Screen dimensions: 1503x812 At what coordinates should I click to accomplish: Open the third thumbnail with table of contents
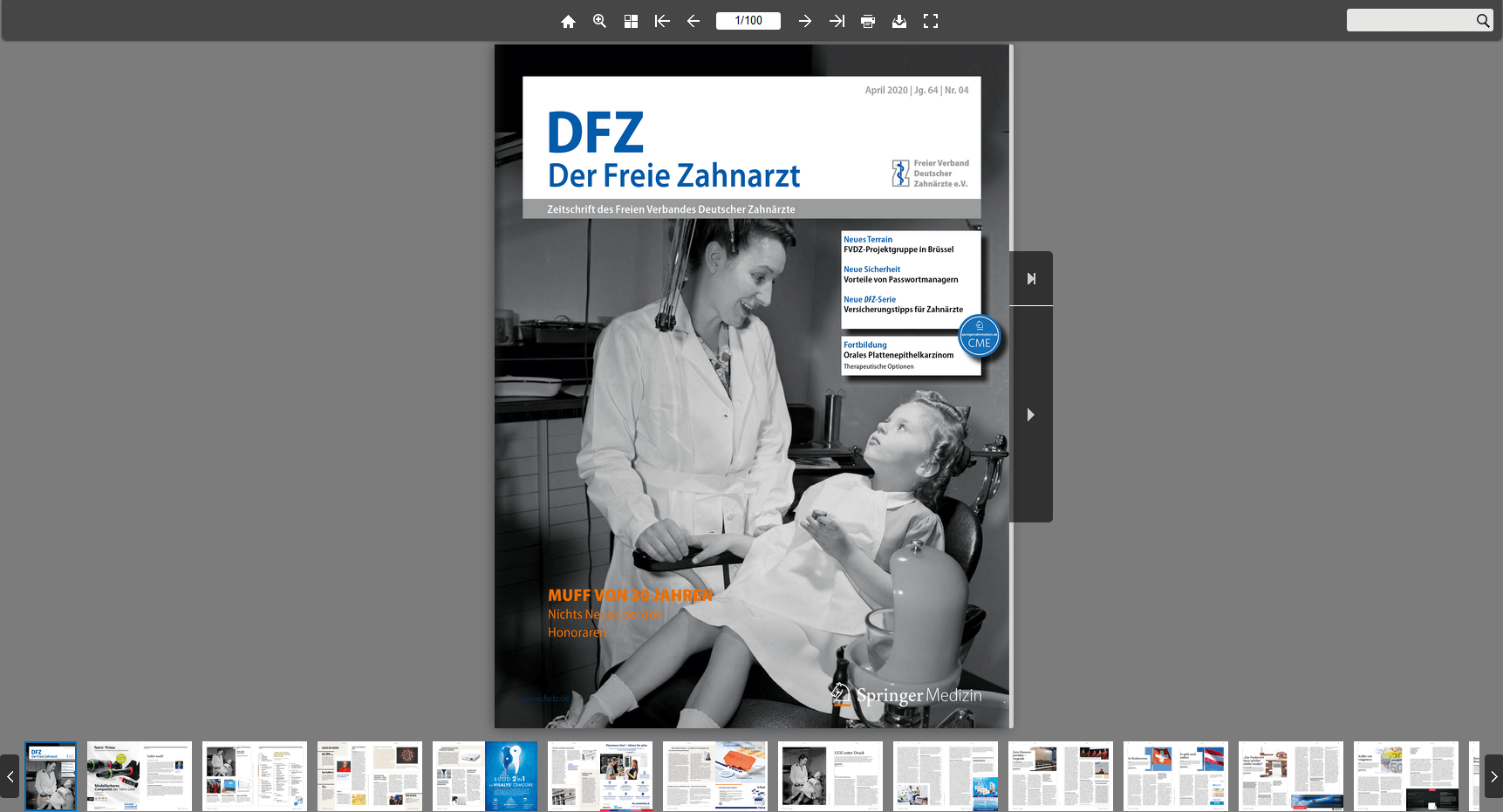click(255, 776)
